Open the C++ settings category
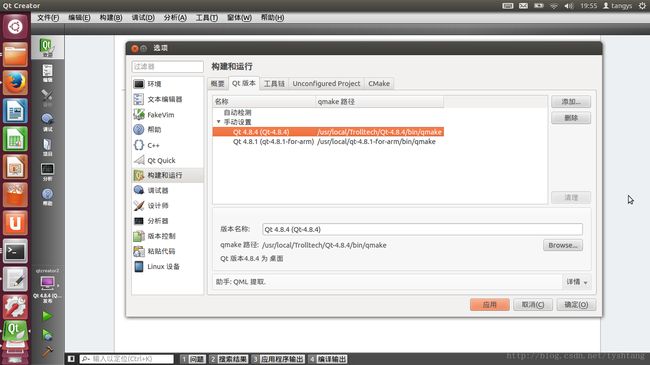The height and width of the screenshot is (365, 650). (167, 145)
